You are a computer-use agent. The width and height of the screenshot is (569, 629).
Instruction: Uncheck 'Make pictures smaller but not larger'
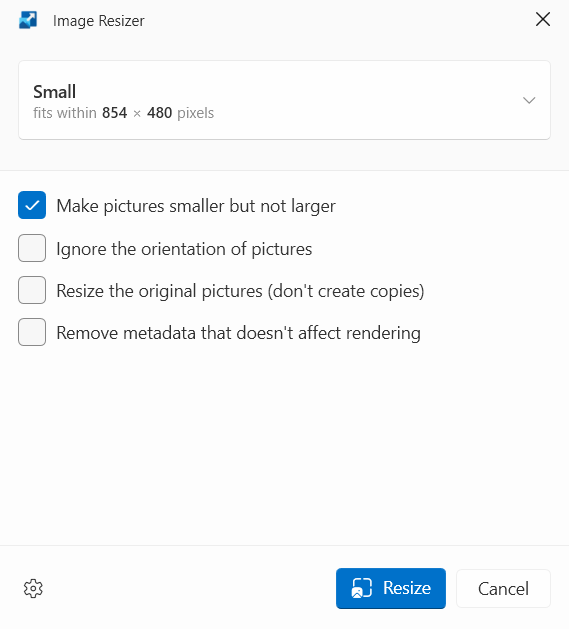pyautogui.click(x=32, y=205)
